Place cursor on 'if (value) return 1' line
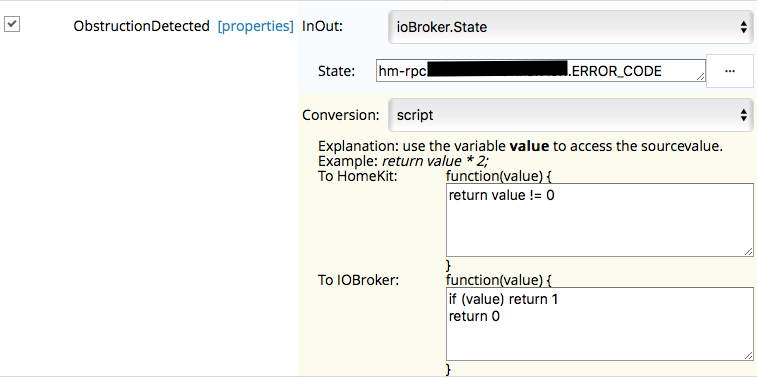The width and height of the screenshot is (757, 378). 503,299
